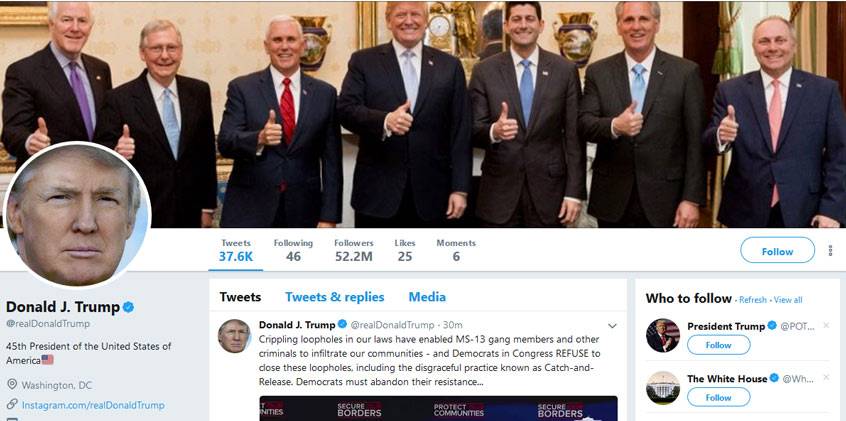Switch to the Media tab
Viewport: 846px width, 421px height.
click(427, 297)
